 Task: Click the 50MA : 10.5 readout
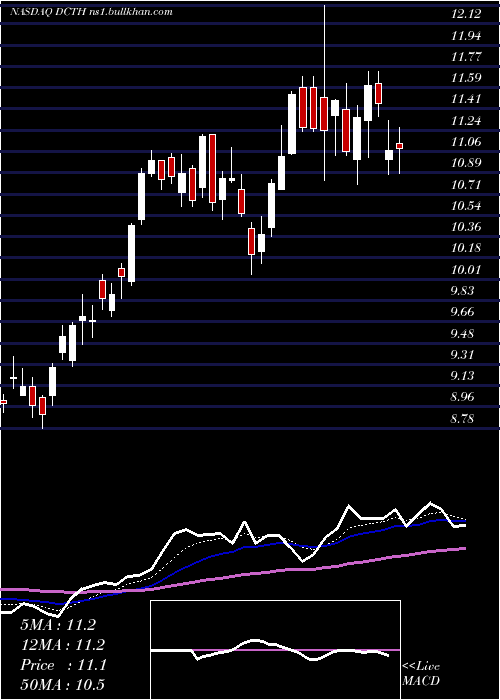pos(62,685)
